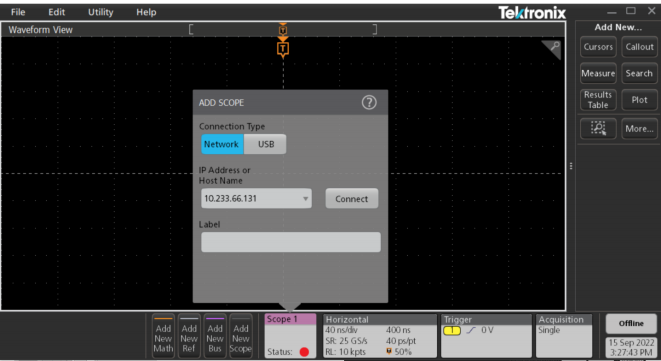This screenshot has height=361, width=661.
Task: Click the magnifier corner icon in Waveform View
Action: coord(553,48)
